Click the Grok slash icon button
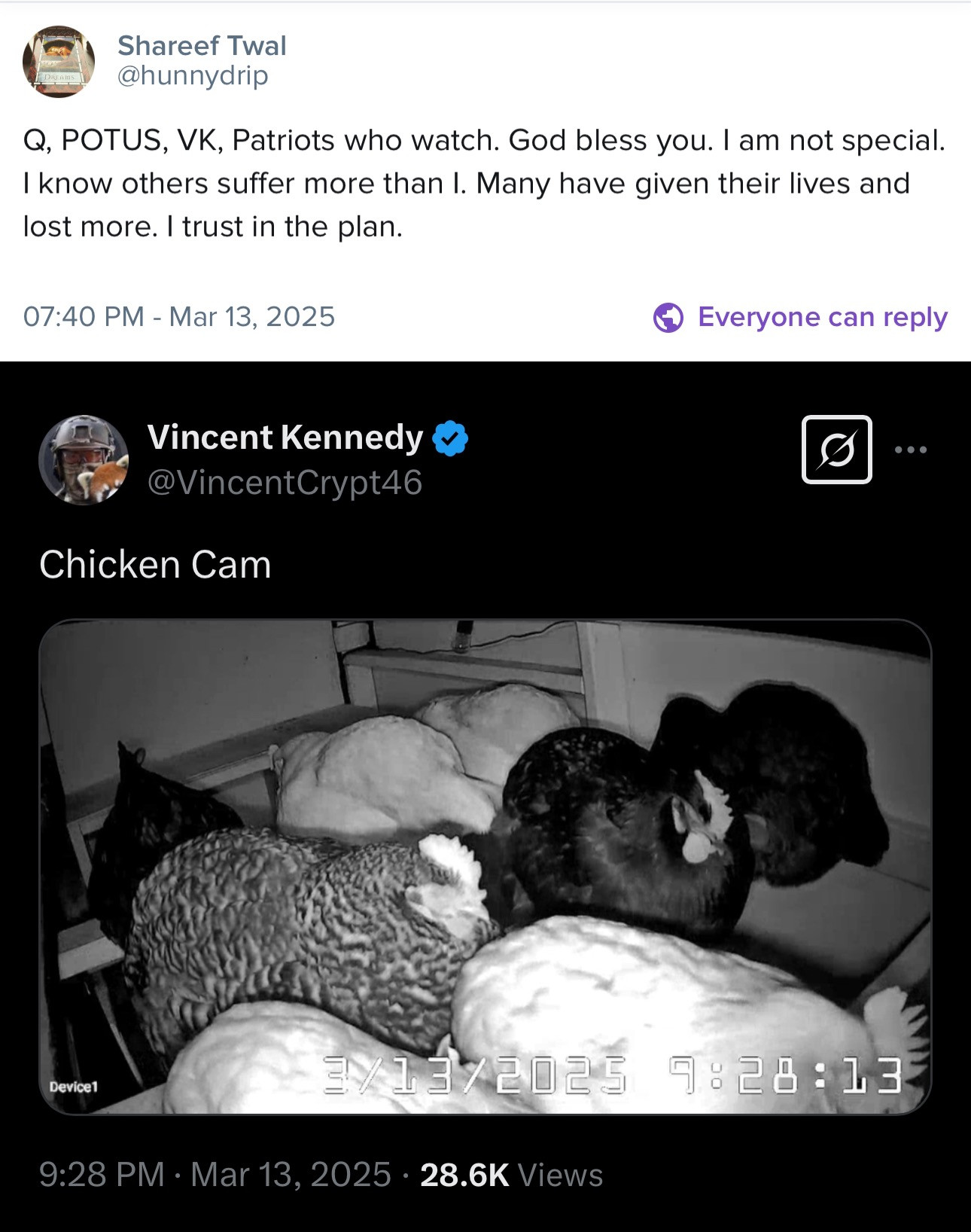 (836, 450)
